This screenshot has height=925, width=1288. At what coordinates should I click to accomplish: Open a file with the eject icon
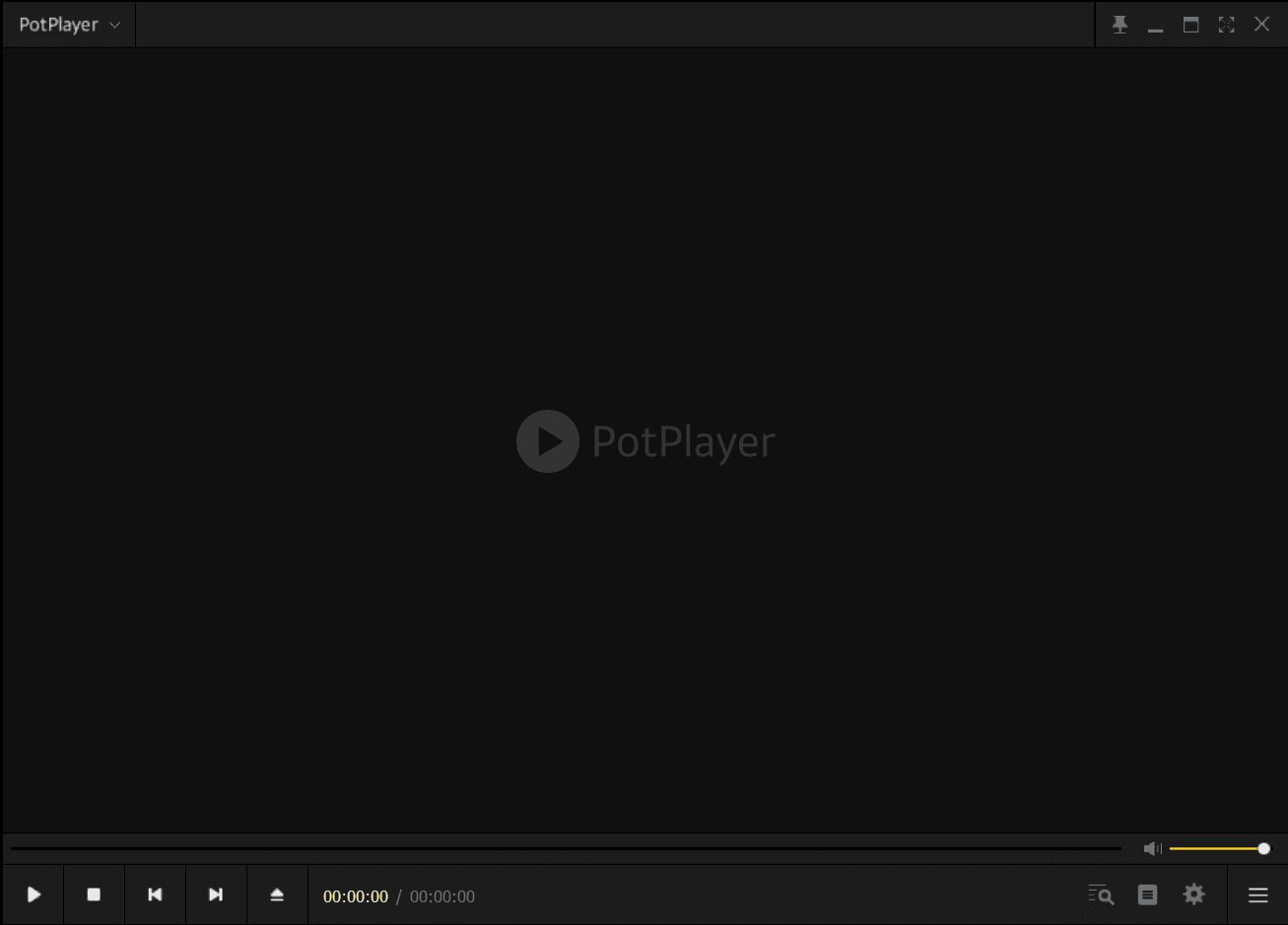277,894
